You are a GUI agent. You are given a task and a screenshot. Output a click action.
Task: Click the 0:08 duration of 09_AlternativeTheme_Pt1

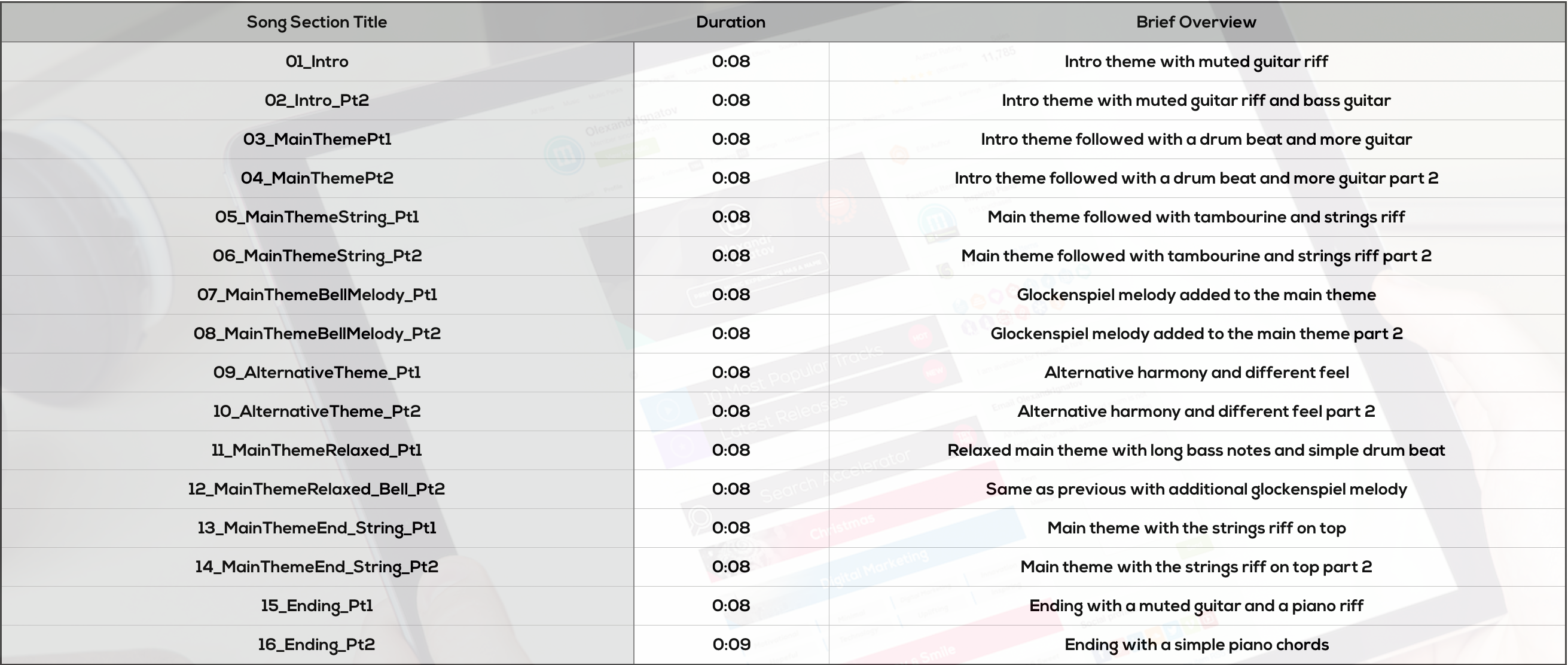(x=731, y=373)
